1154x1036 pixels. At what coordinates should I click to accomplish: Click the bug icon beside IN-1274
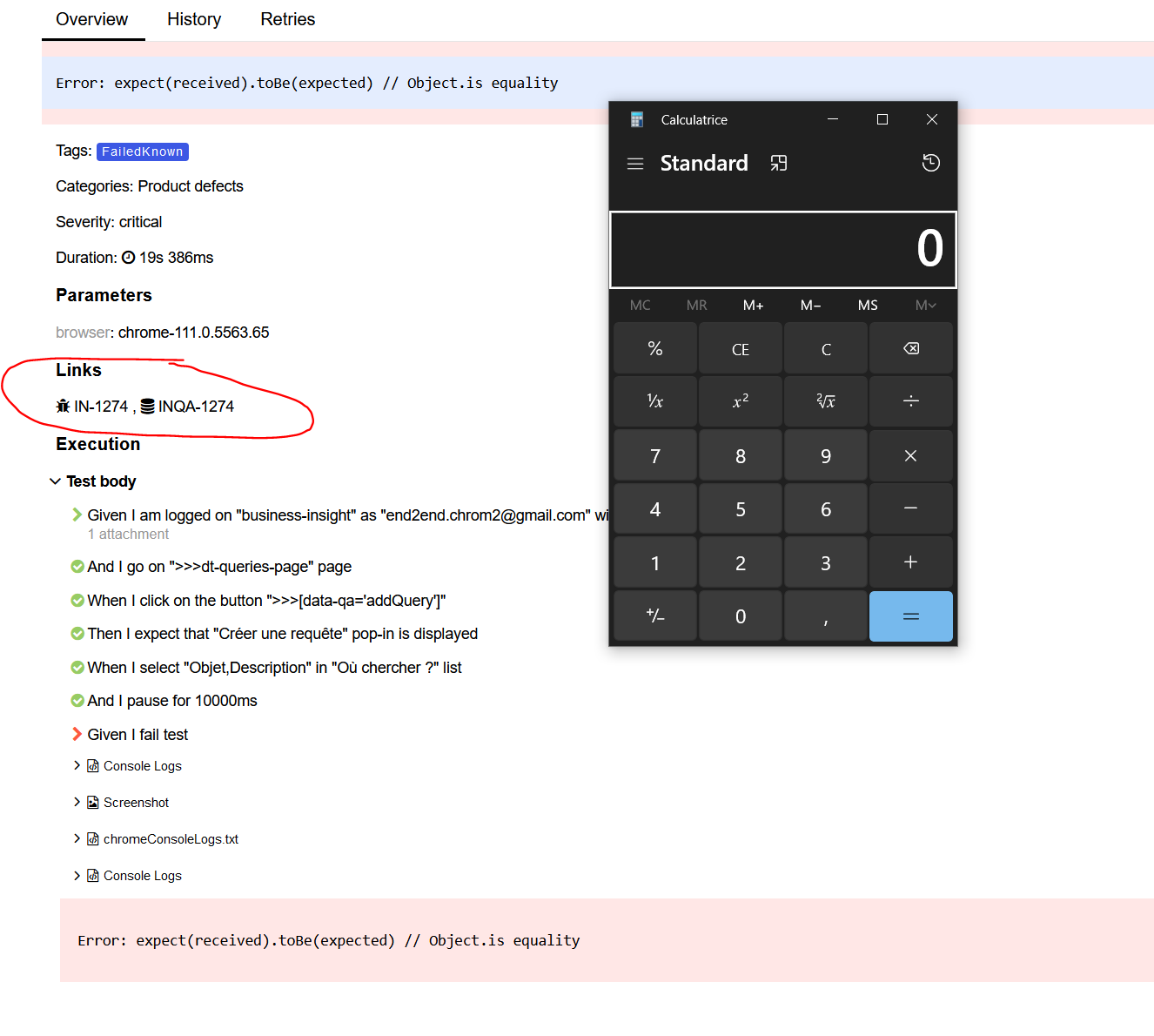pyautogui.click(x=62, y=406)
